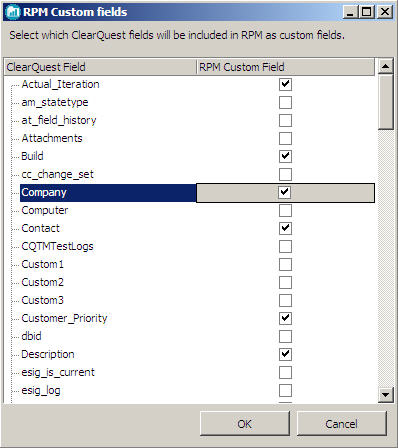398x448 pixels.
Task: Uncheck the Customer_Priority checkbox
Action: (285, 318)
